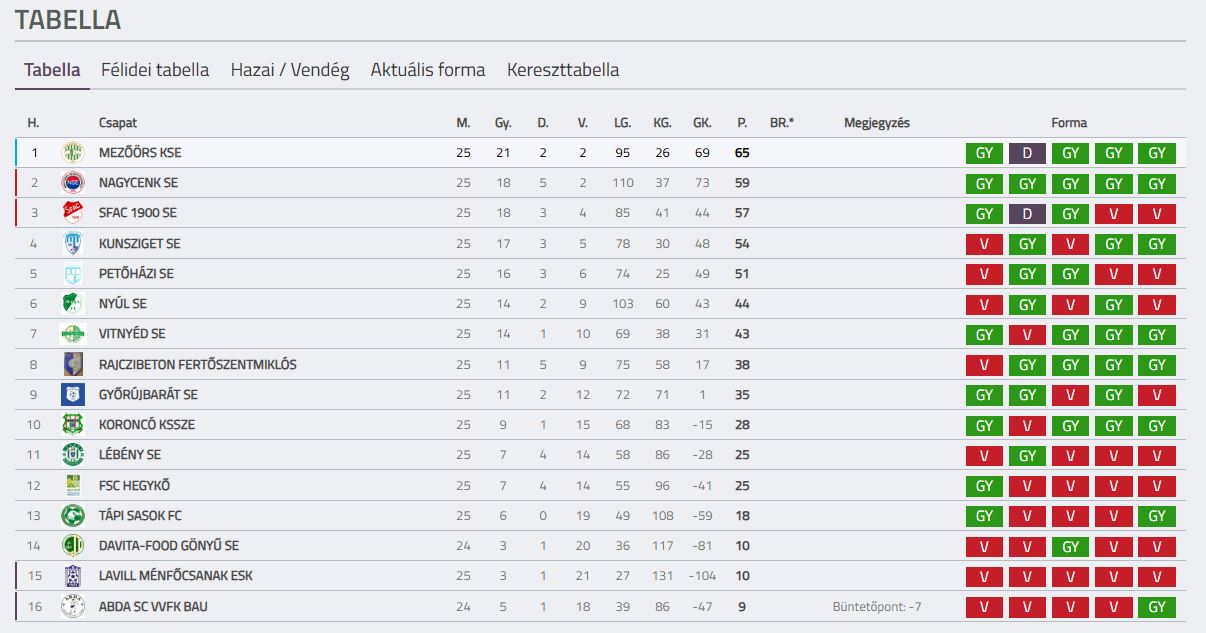This screenshot has width=1206, height=633.
Task: Click the Csapat column header
Action: [x=118, y=123]
